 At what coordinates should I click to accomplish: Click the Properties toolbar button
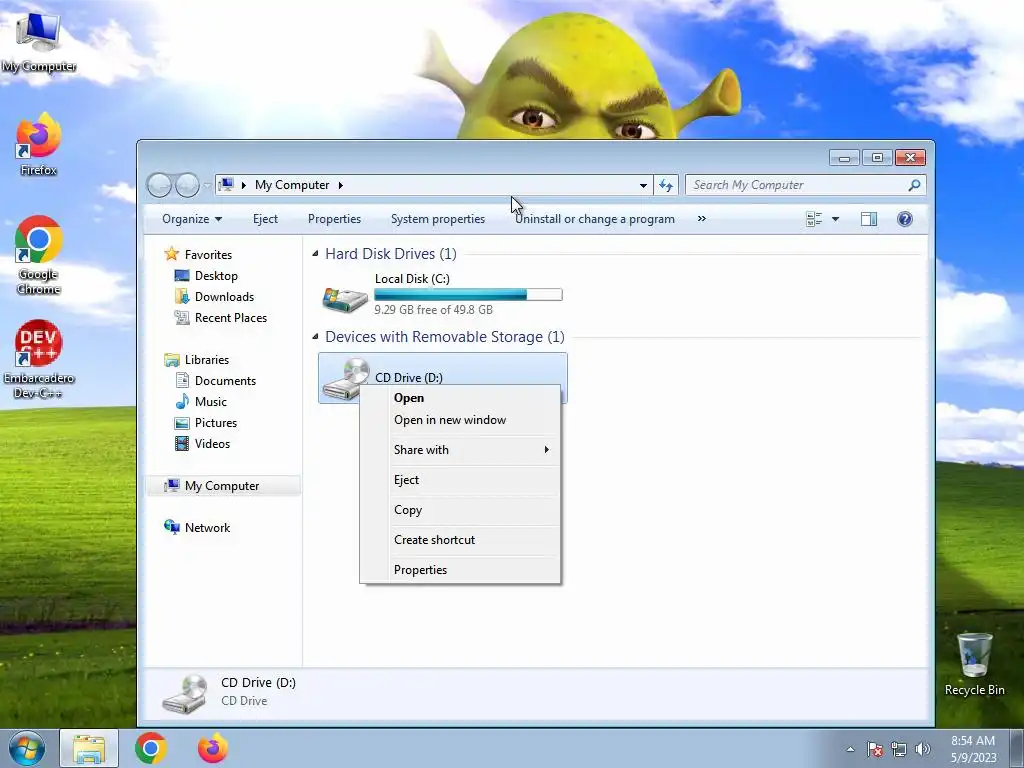[x=334, y=219]
